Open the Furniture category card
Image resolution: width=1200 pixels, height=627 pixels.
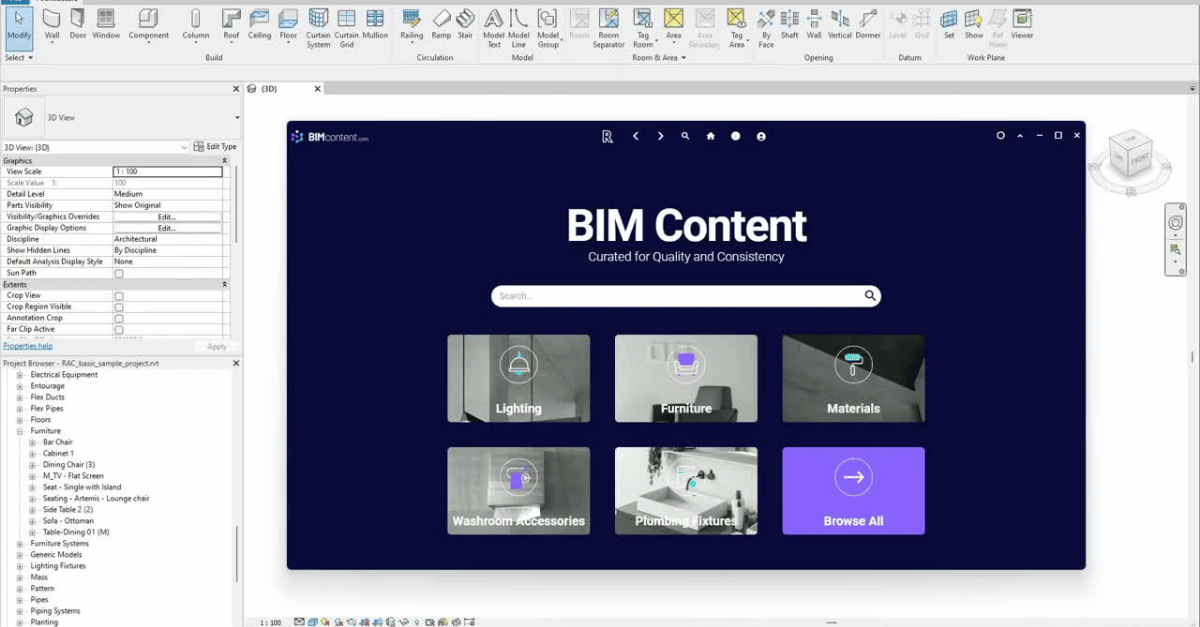point(686,378)
